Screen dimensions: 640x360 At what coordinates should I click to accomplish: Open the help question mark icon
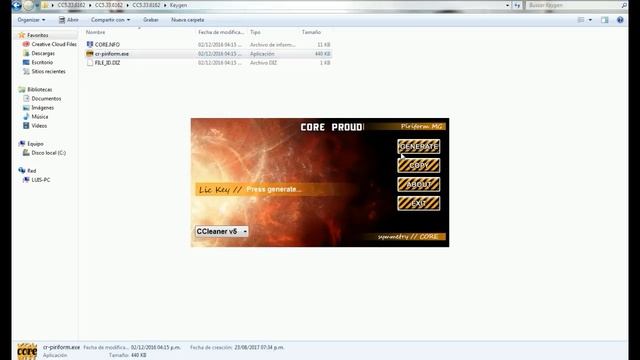pos(620,20)
